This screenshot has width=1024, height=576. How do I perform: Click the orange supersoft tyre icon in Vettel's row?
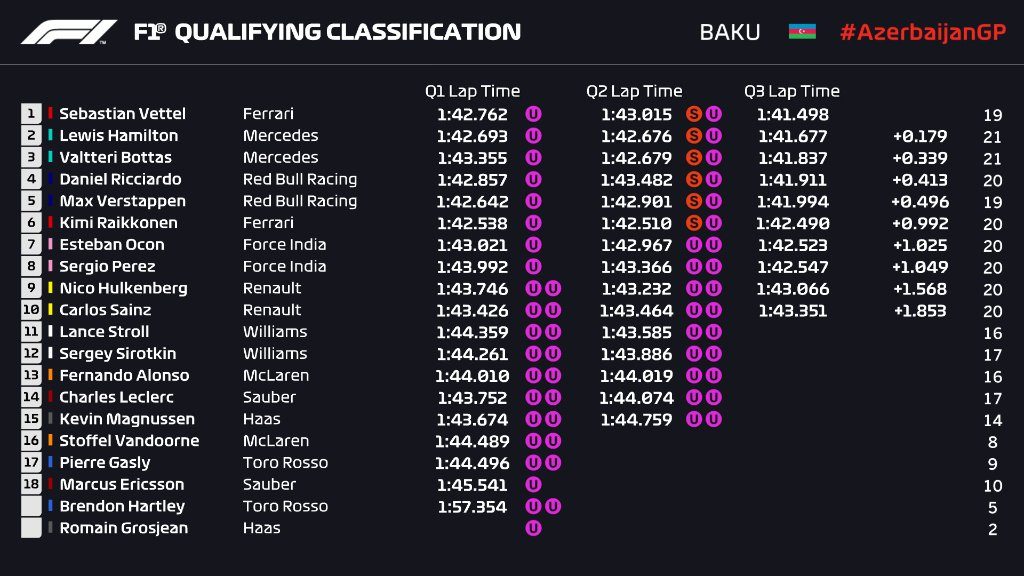tap(693, 114)
